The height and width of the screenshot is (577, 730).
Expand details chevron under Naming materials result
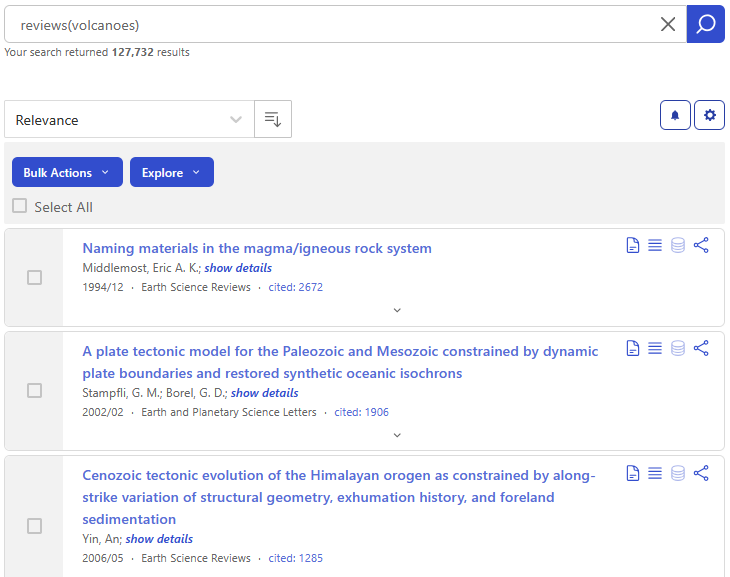(397, 310)
